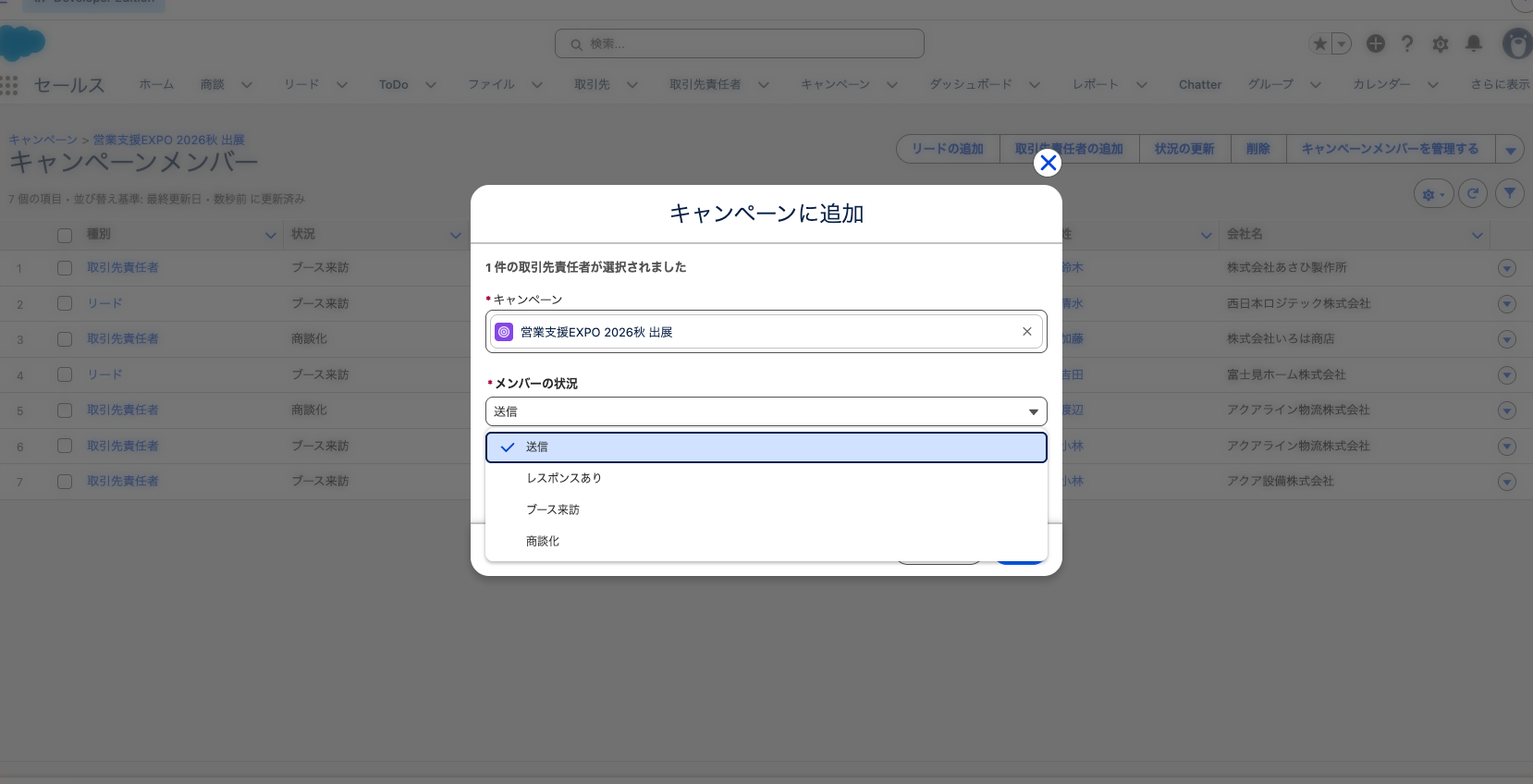Open the Chatter tab
This screenshot has width=1533, height=784.
click(1200, 85)
